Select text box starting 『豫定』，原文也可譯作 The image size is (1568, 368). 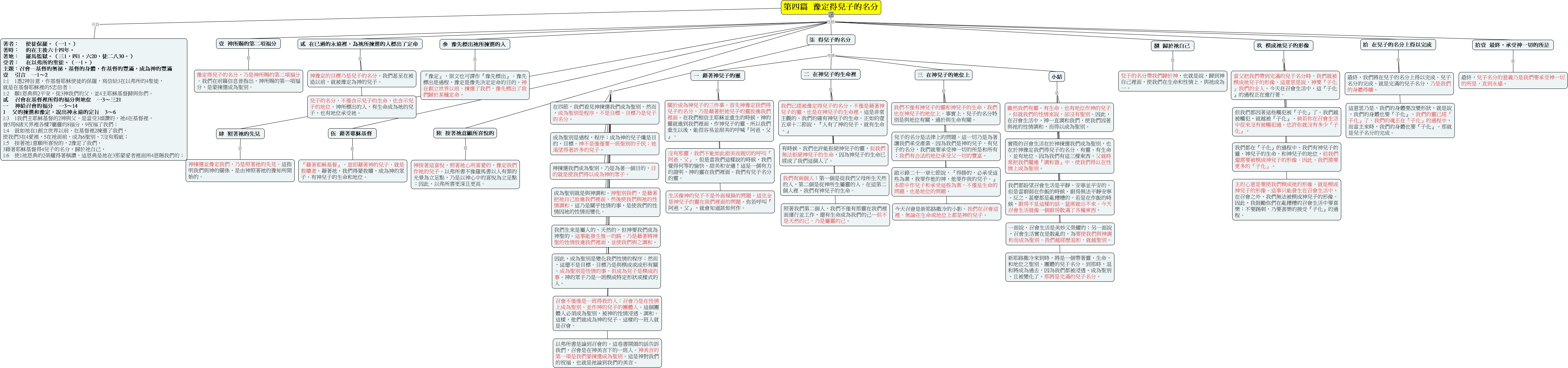[x=475, y=86]
